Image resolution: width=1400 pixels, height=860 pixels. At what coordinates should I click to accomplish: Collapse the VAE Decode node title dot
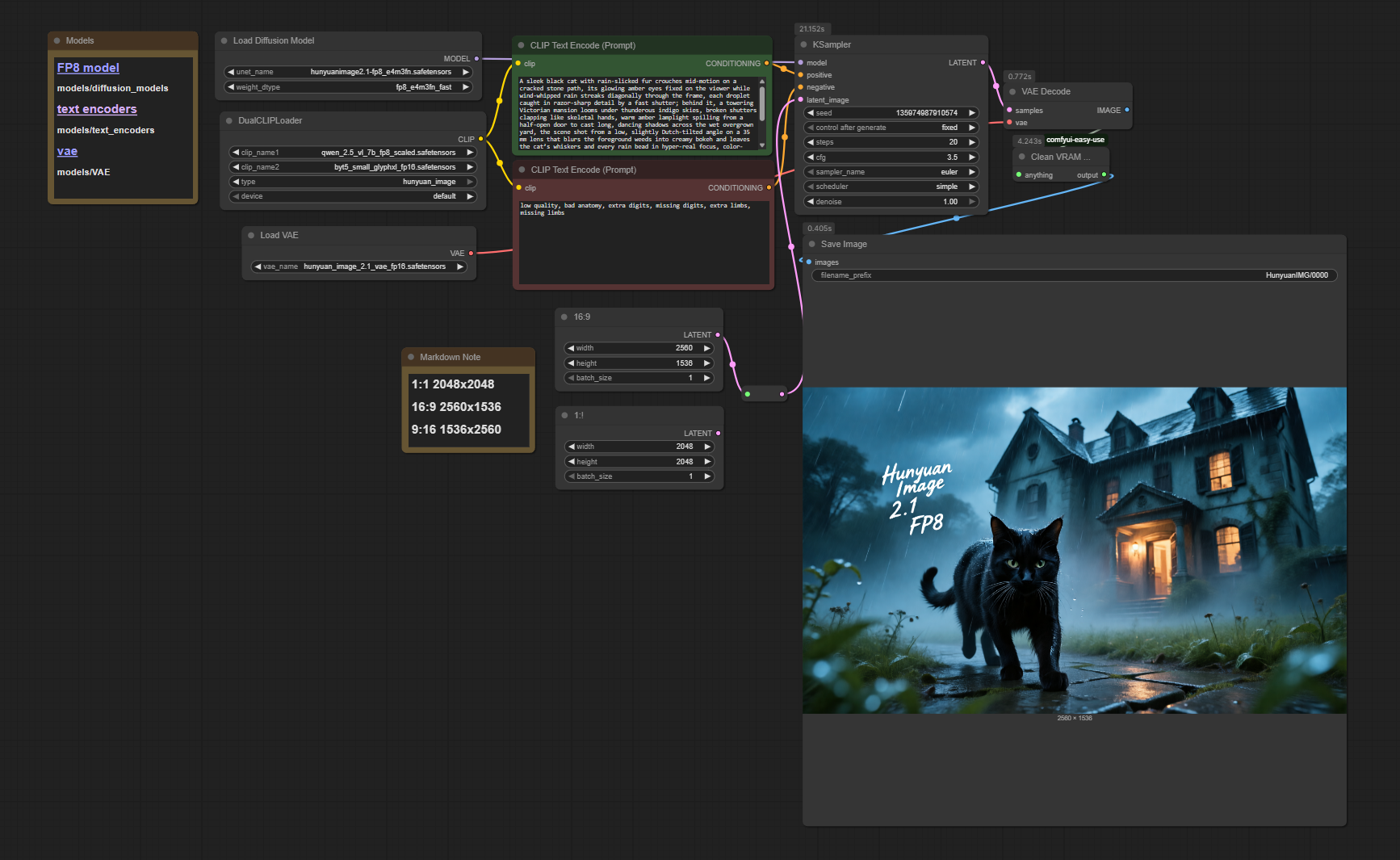pyautogui.click(x=1012, y=92)
